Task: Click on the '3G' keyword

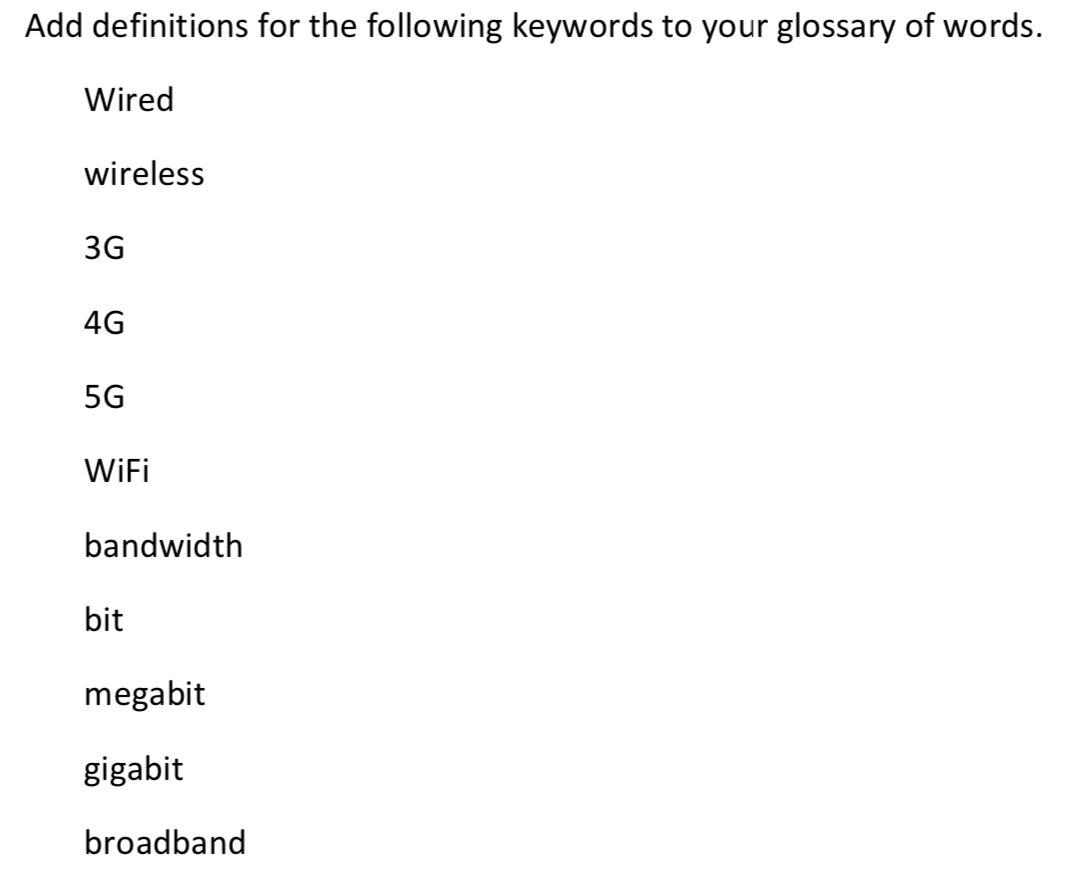Action: click(x=104, y=248)
